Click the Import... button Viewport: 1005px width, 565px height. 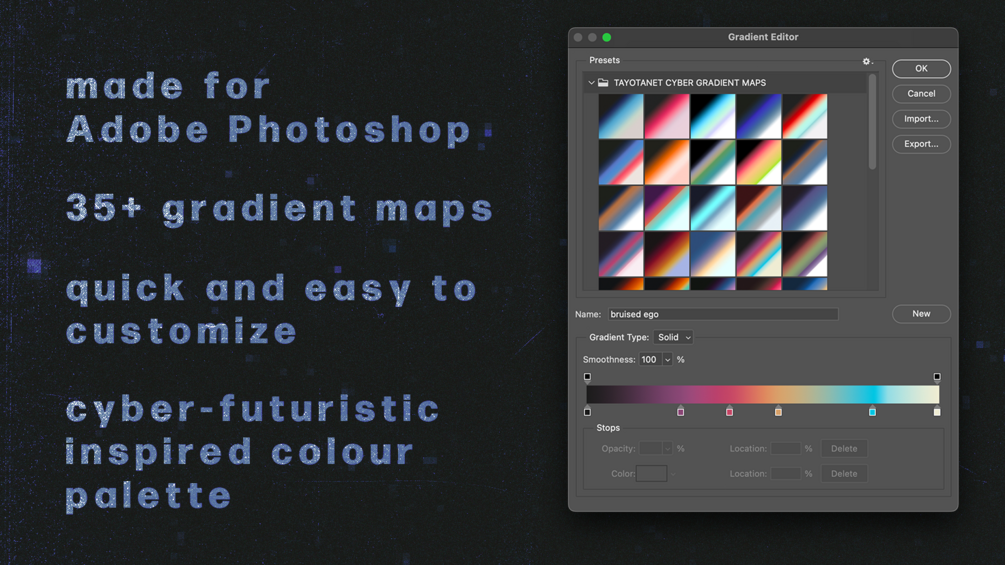pos(921,119)
